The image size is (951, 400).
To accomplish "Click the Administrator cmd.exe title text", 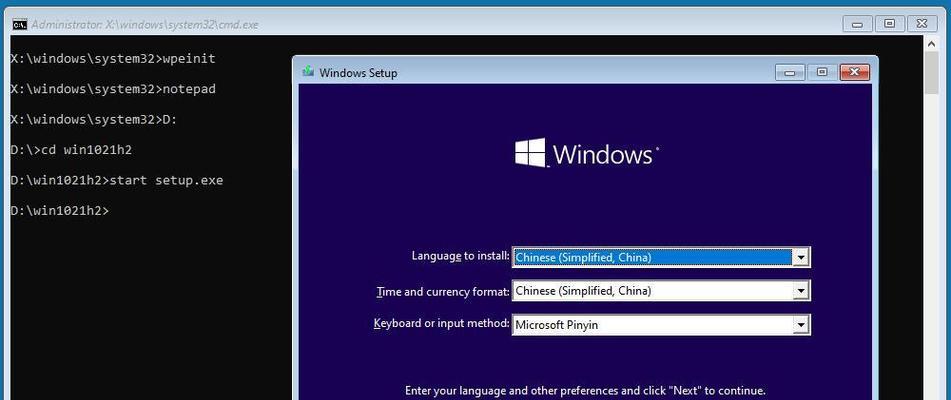I will point(145,24).
